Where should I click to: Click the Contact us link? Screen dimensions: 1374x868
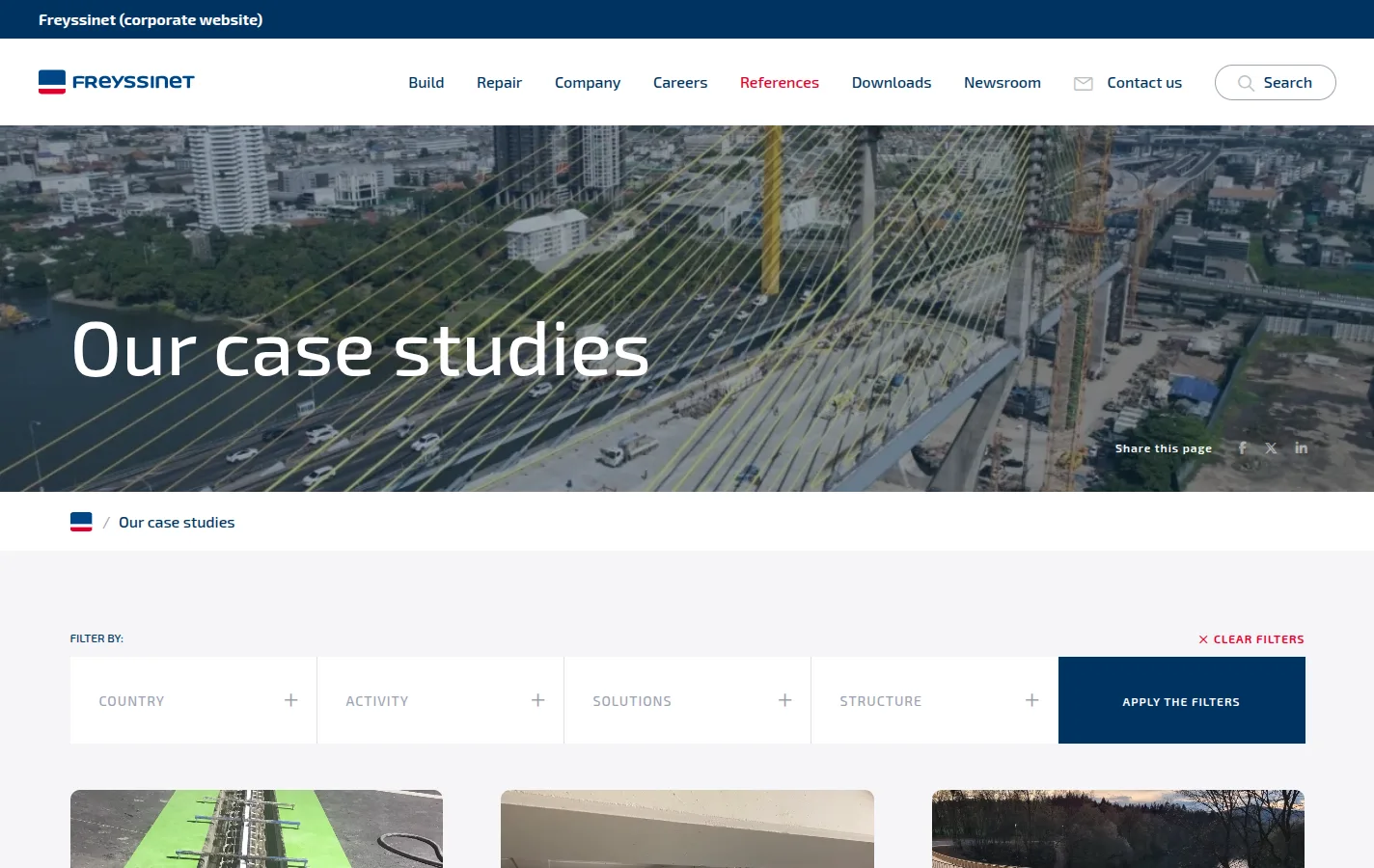1144,83
